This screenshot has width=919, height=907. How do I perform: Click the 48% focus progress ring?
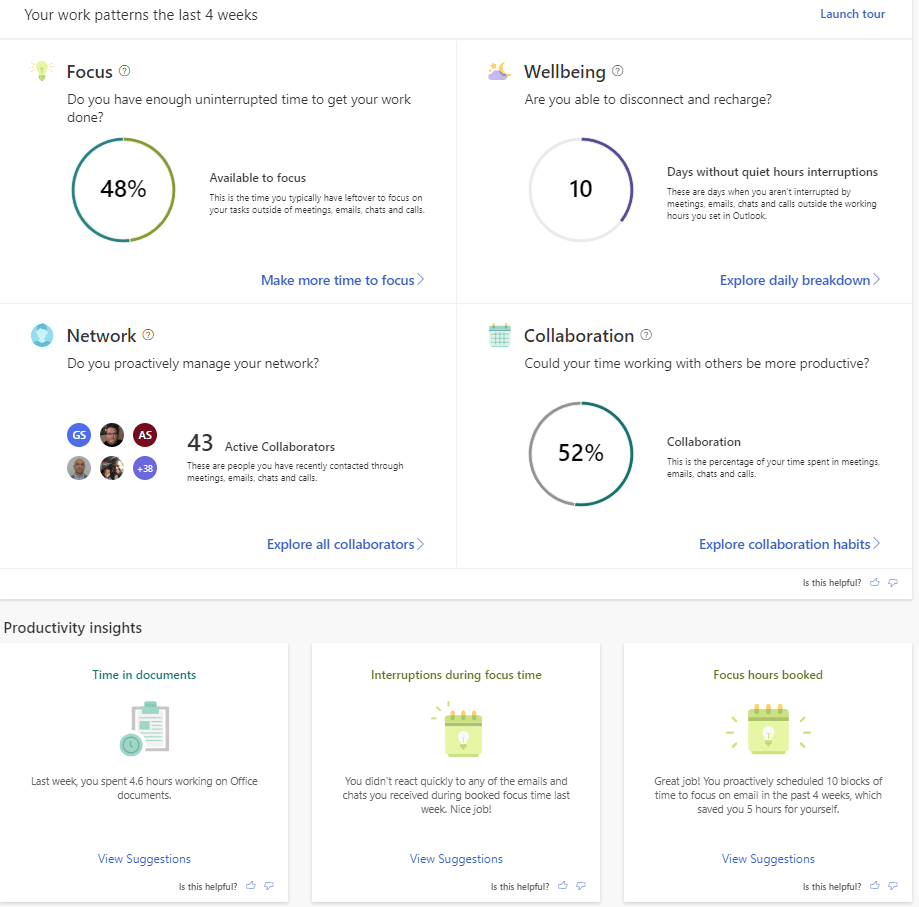tap(123, 189)
